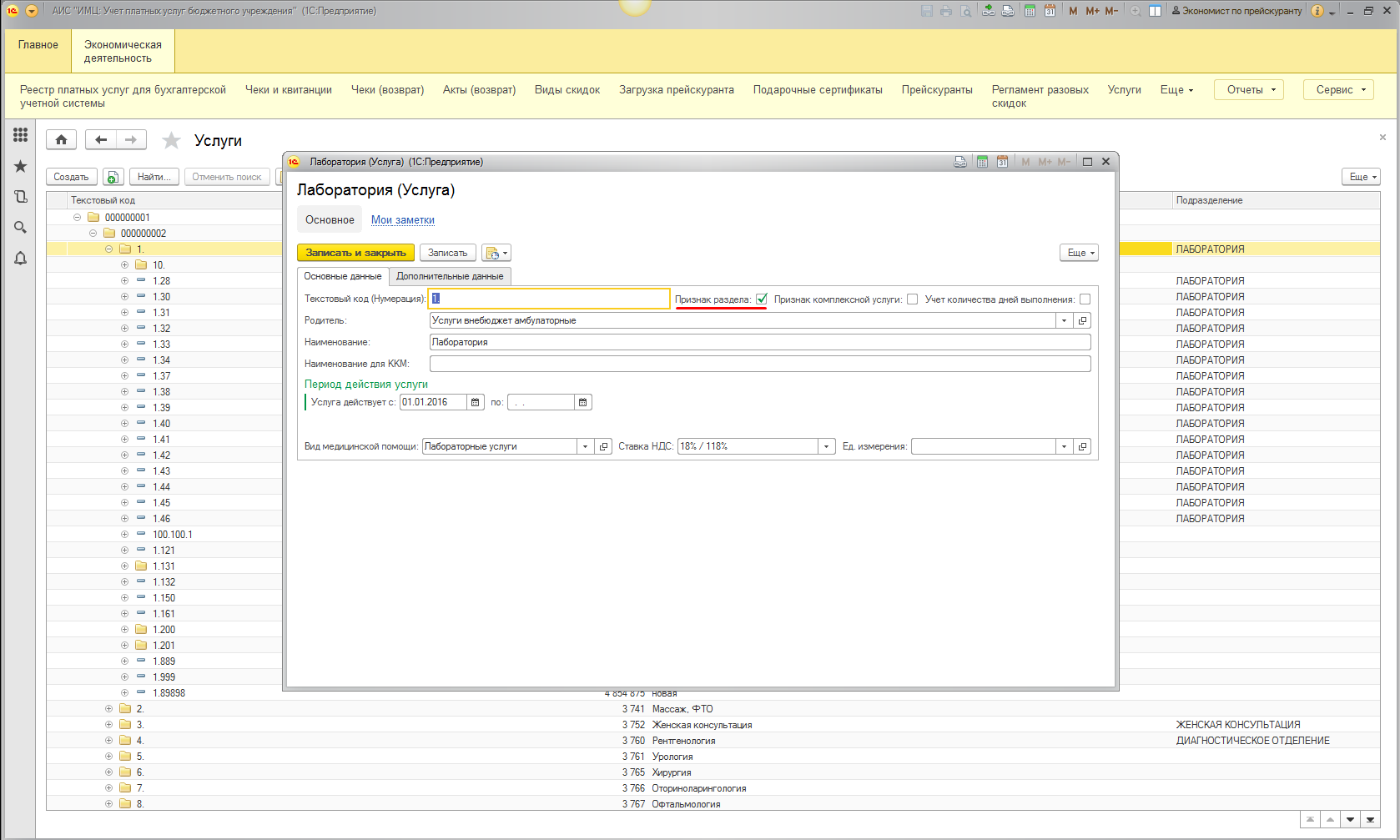Open the Ед. измерения dropdown arrow

1064,446
